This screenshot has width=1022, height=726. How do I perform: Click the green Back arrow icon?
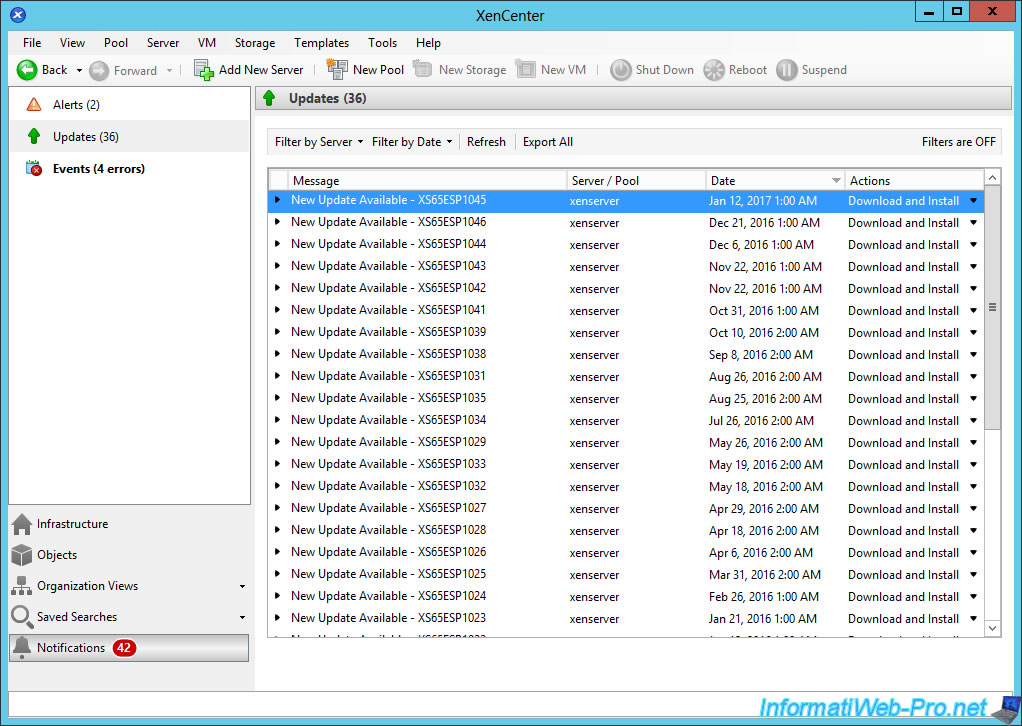[x=27, y=70]
